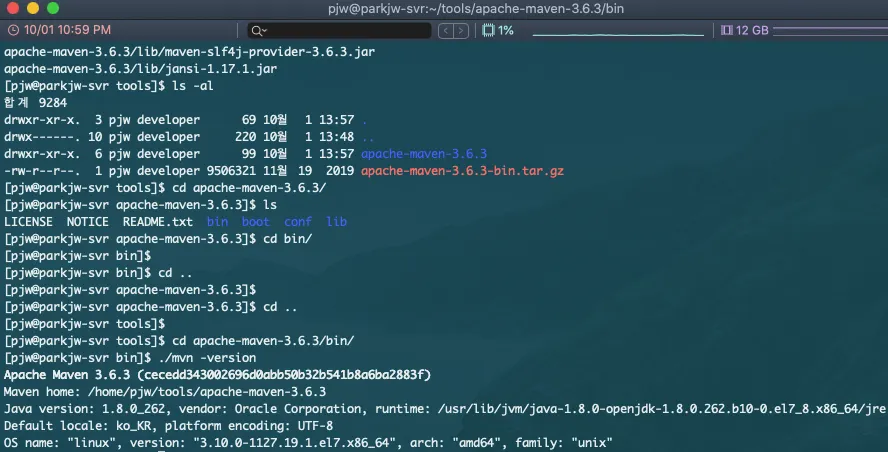
Task: Click the '합계 9284' total line
Action: [x=35, y=103]
